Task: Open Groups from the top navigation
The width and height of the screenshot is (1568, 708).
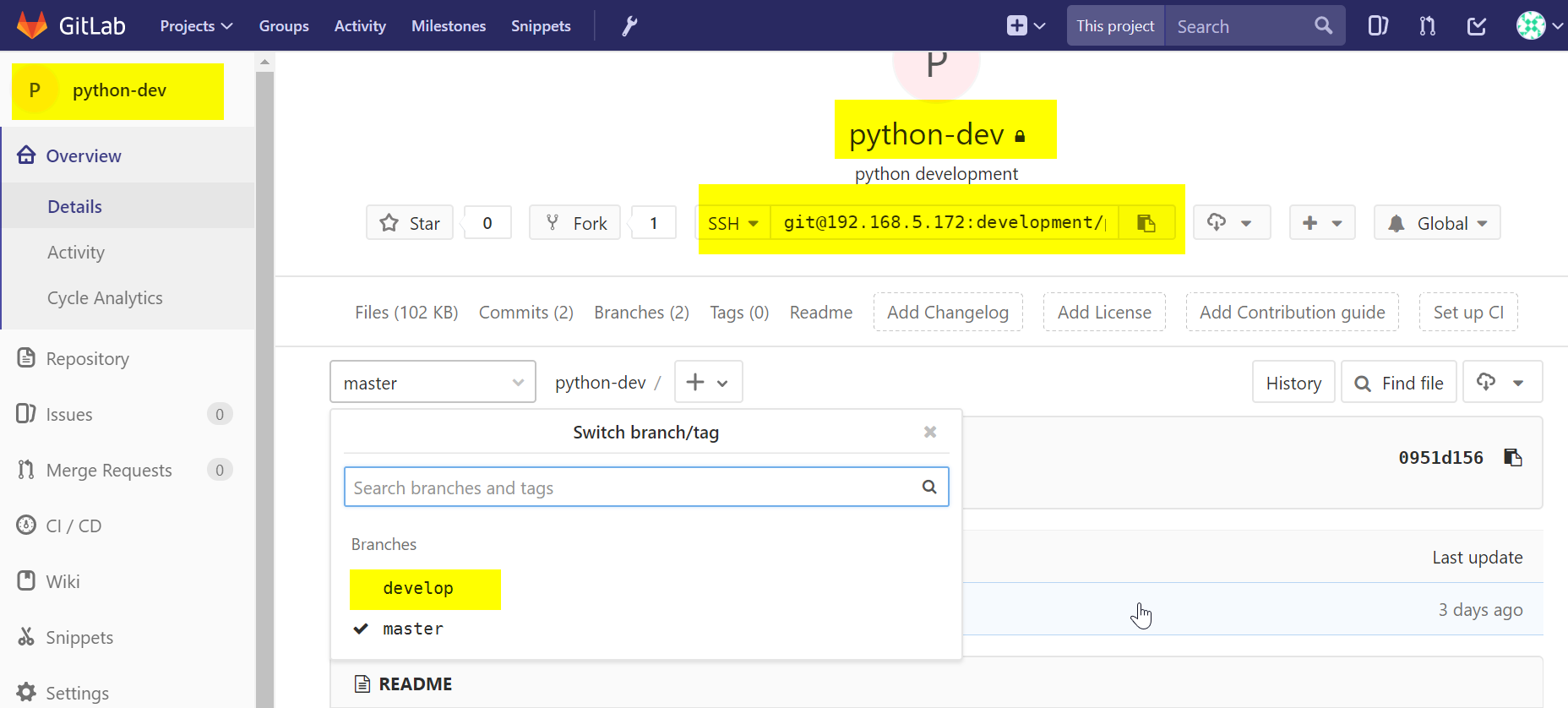Action: [284, 26]
